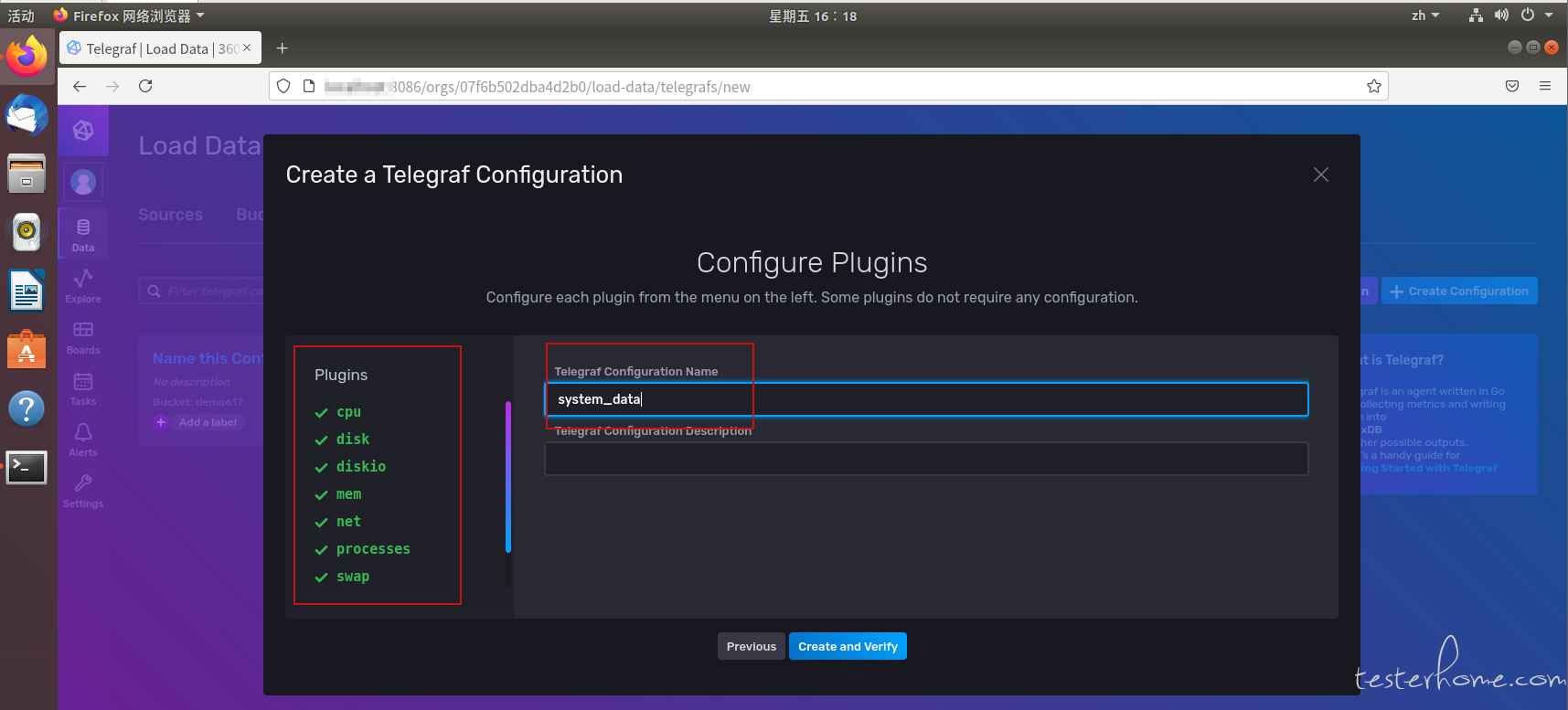
Task: Open the power menu icon
Action: coord(1528,15)
